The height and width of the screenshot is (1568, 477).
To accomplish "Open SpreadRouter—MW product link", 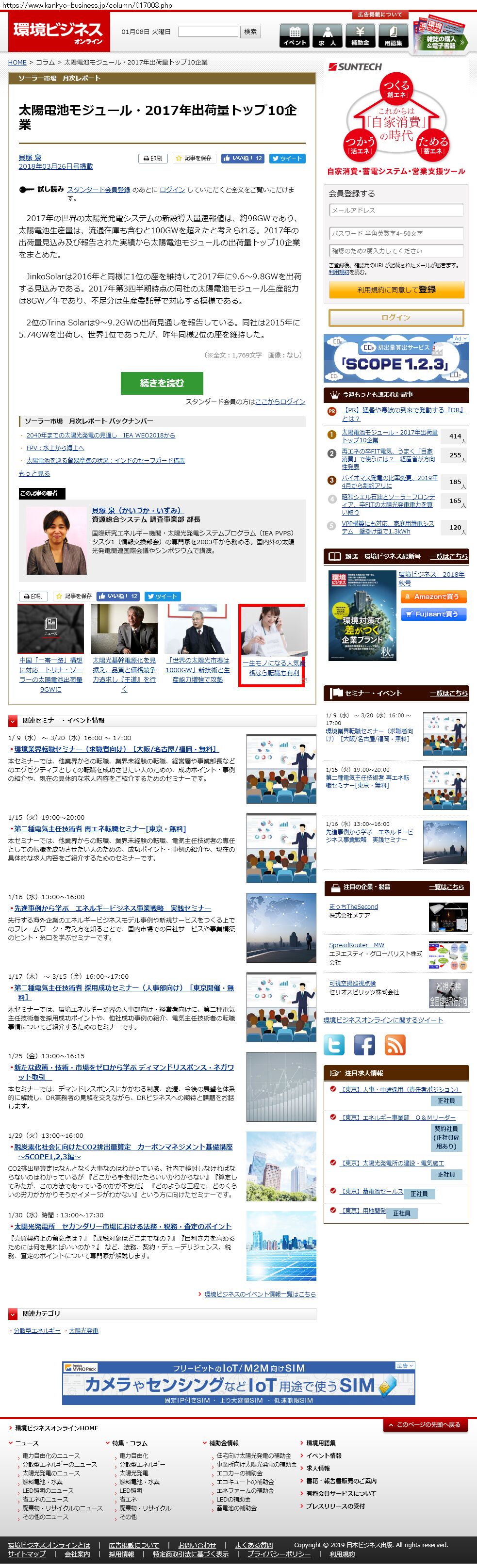I will coord(356,945).
